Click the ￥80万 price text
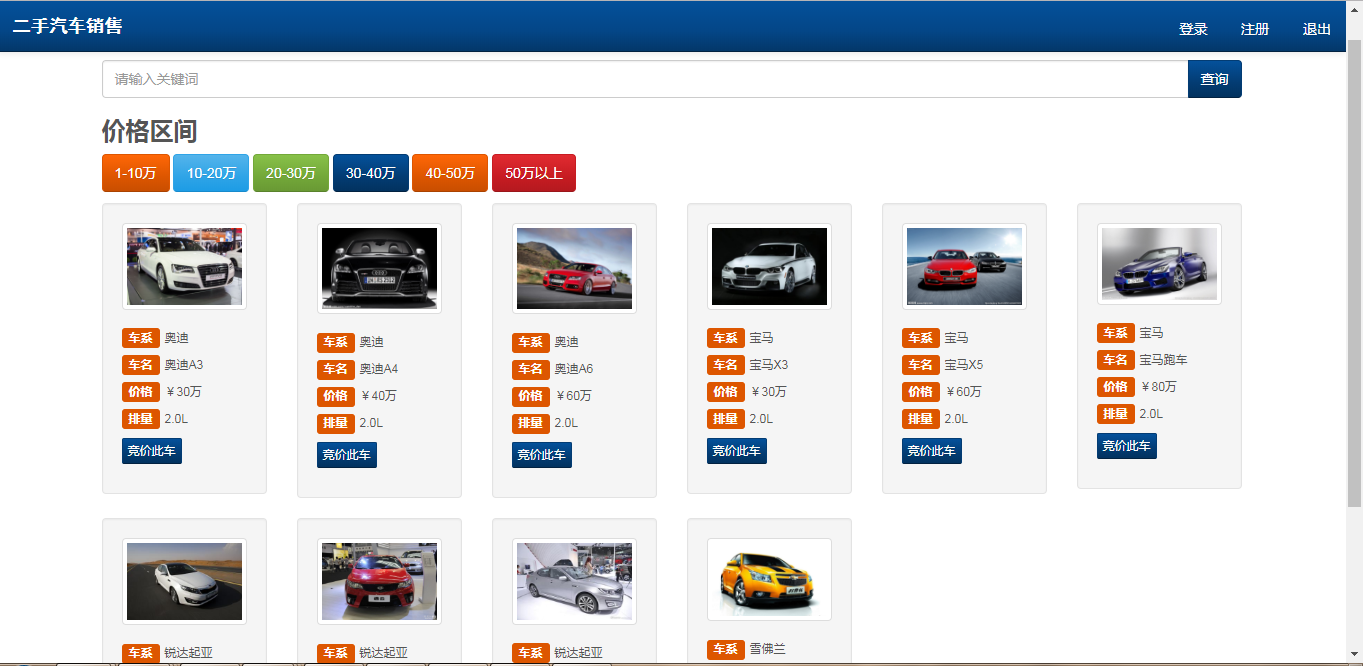 (1158, 387)
